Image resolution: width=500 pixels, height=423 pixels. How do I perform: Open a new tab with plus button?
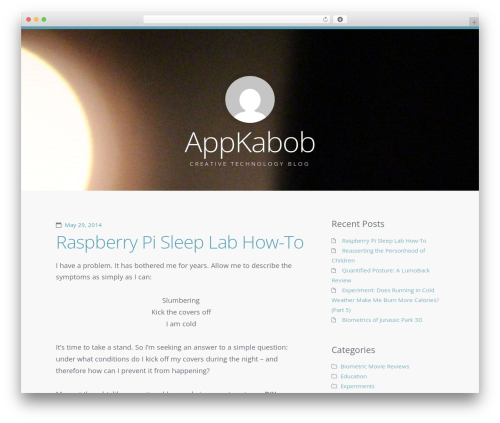(474, 22)
